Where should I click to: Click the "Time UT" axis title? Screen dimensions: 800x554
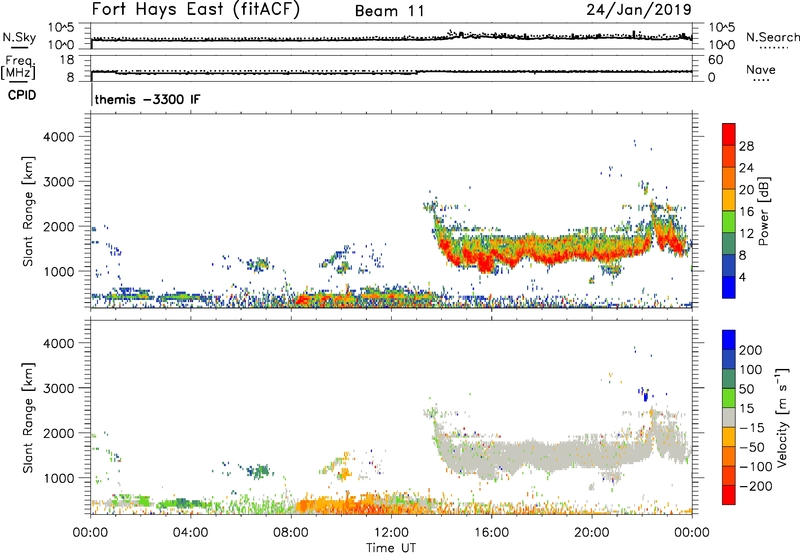(x=391, y=547)
